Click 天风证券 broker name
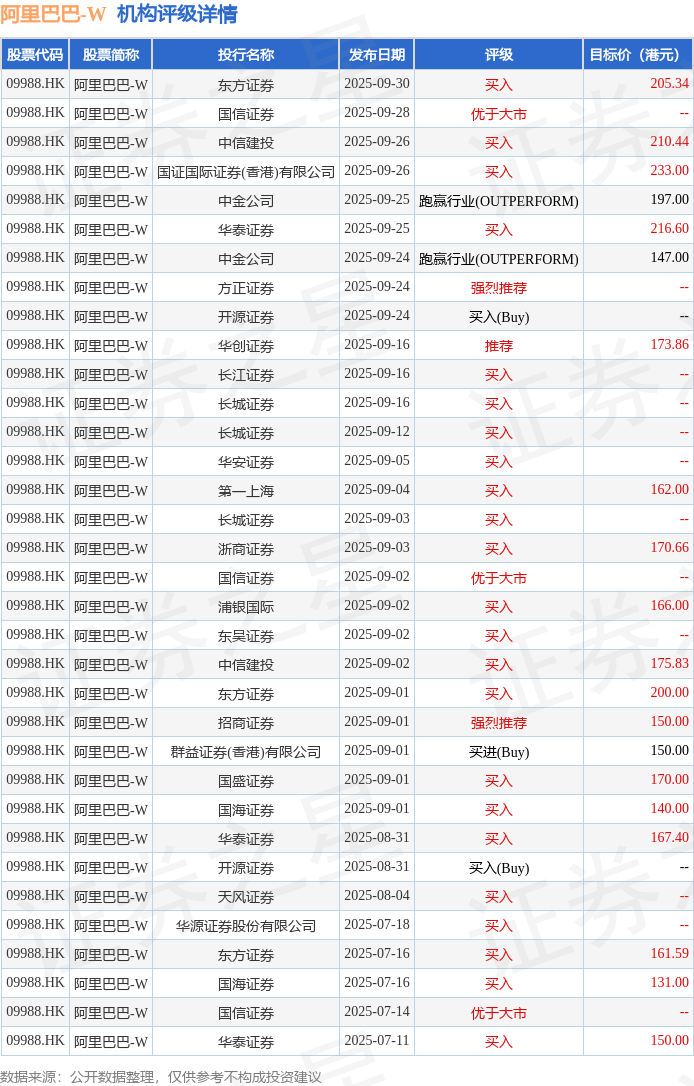 tap(246, 897)
